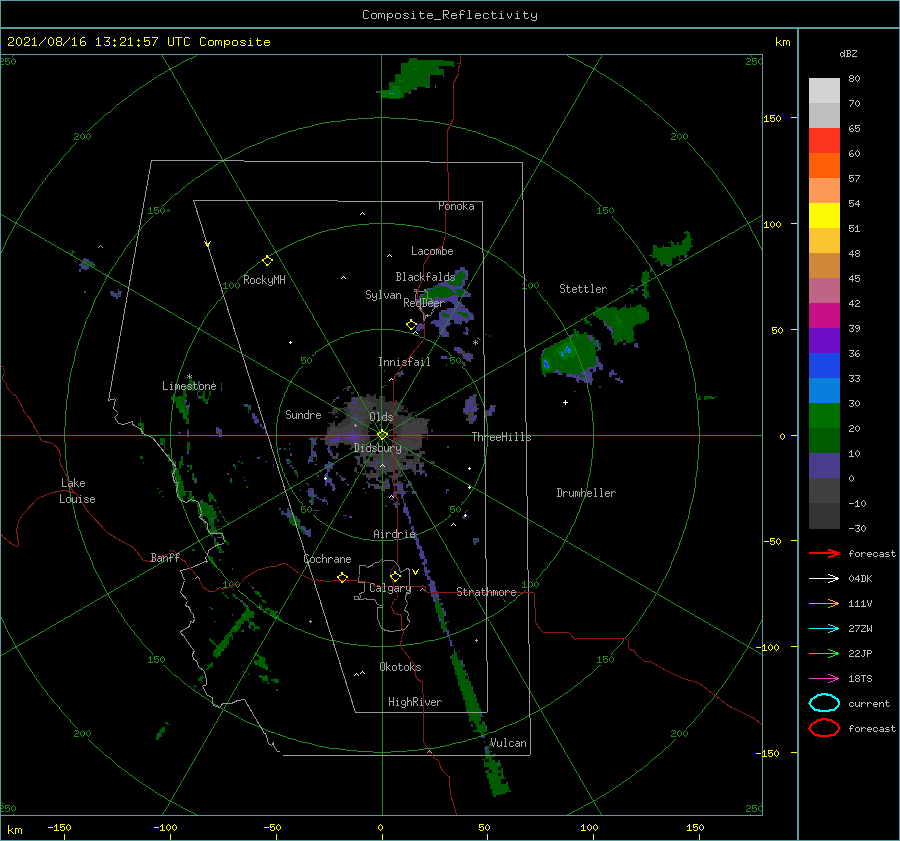This screenshot has height=841, width=900.
Task: Click the light blue 33-30 band in scale
Action: click(824, 391)
